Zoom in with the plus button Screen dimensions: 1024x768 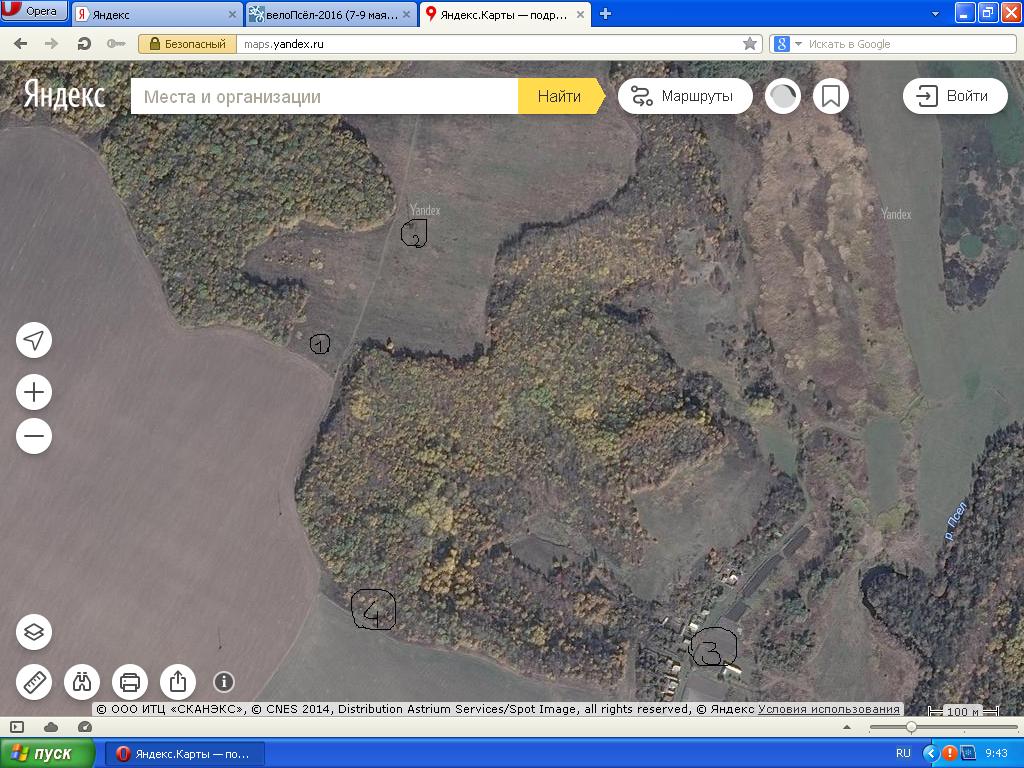[x=34, y=392]
